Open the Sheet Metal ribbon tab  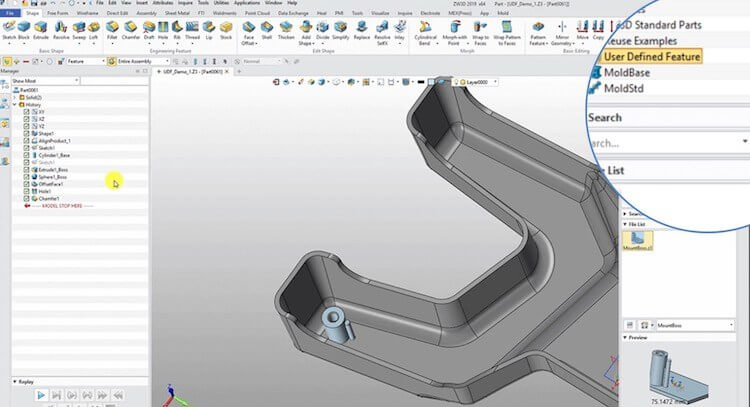click(177, 13)
